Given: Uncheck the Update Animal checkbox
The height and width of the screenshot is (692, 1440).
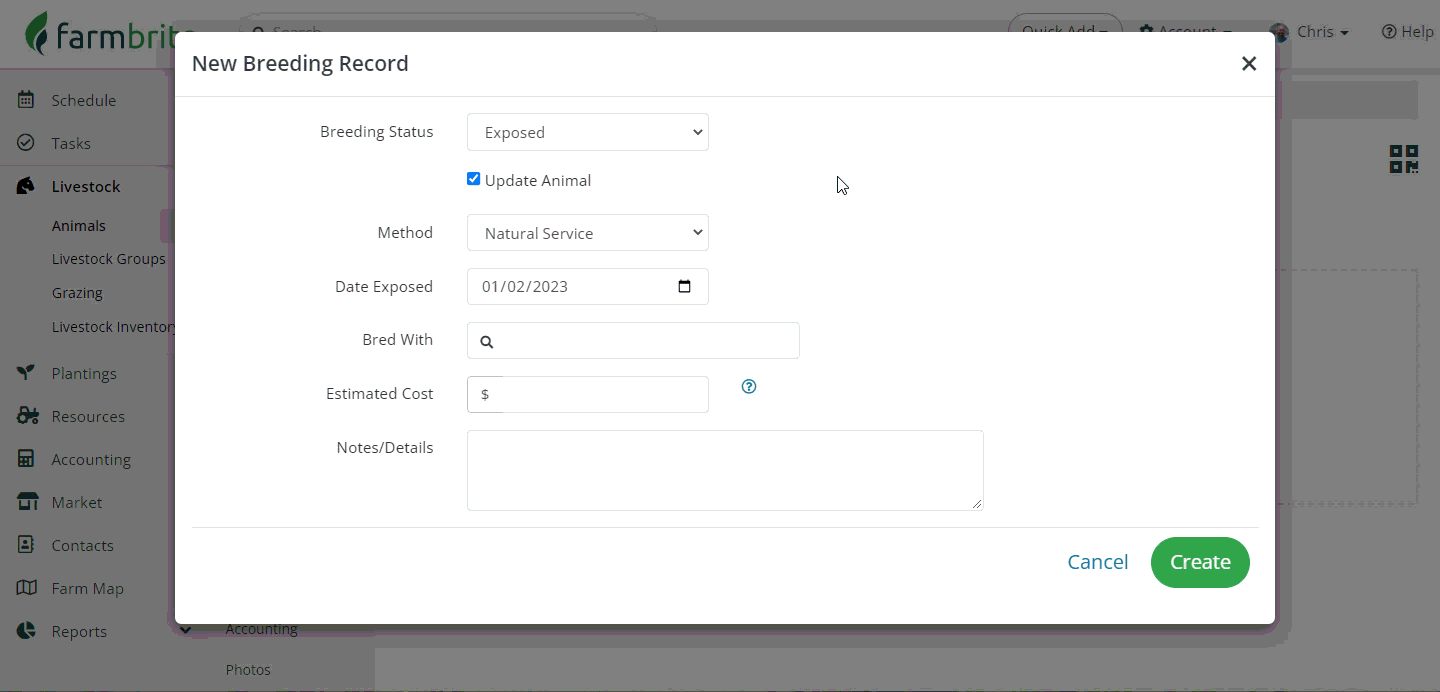Looking at the screenshot, I should 474,179.
